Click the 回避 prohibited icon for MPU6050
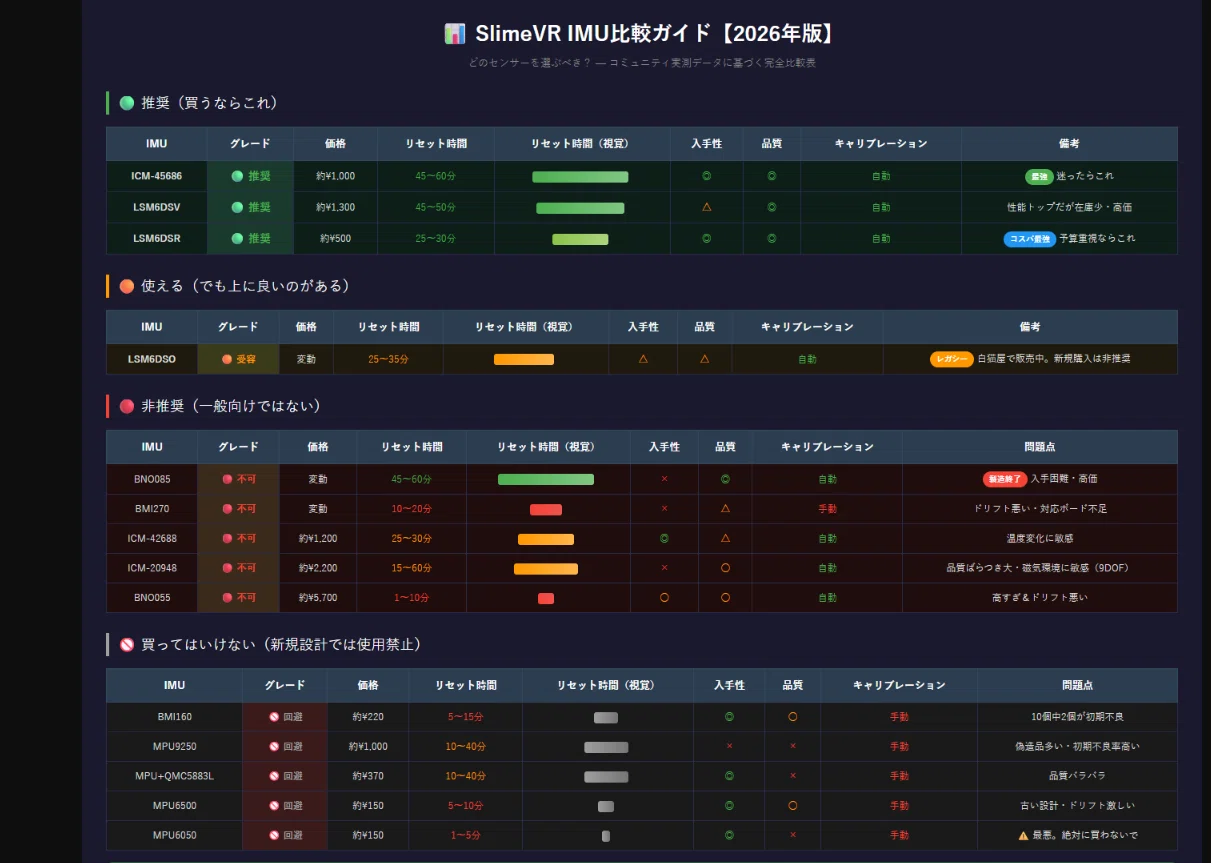 tap(273, 835)
